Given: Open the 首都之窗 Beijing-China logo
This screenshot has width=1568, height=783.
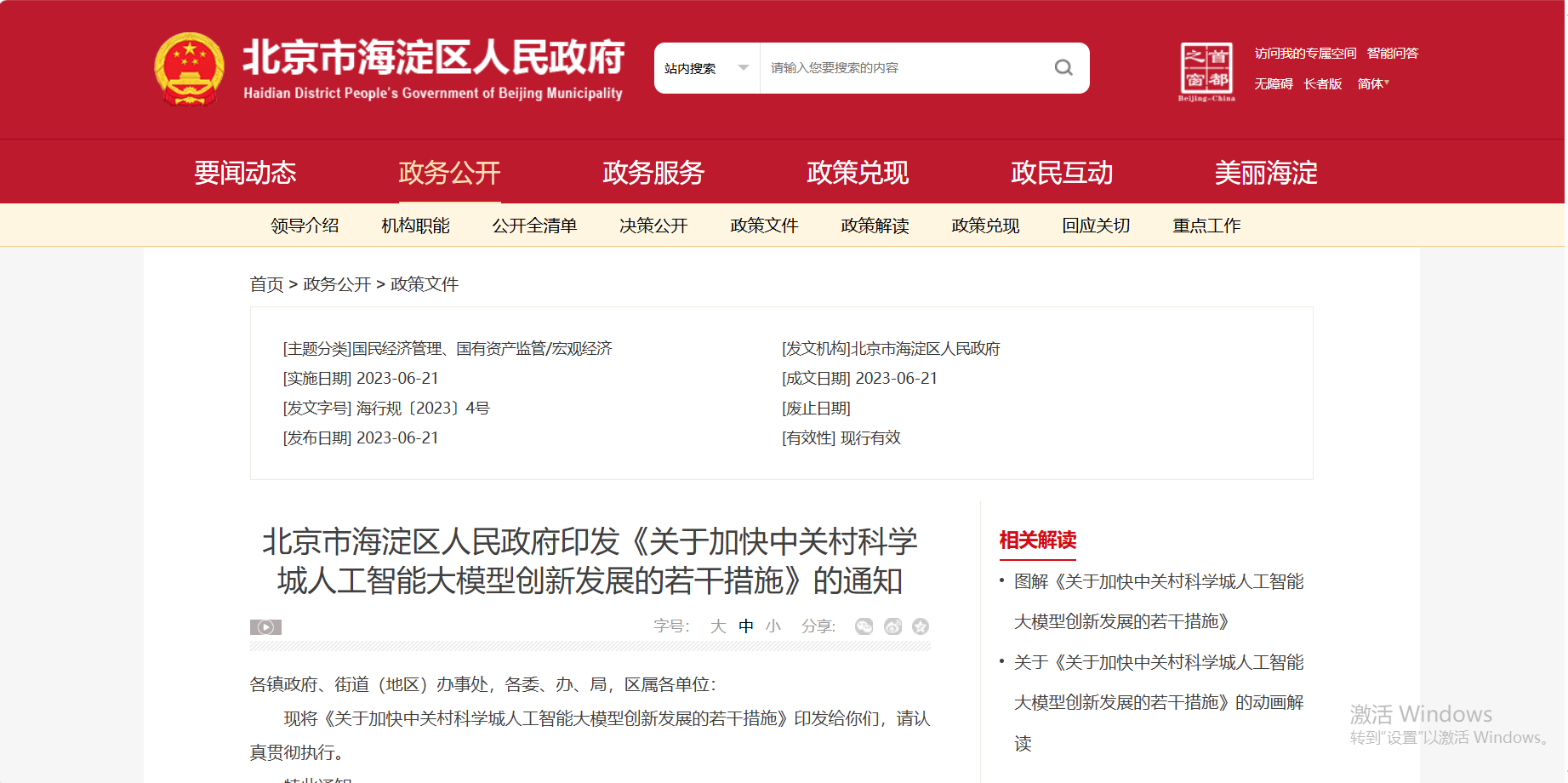Looking at the screenshot, I should tap(1206, 71).
